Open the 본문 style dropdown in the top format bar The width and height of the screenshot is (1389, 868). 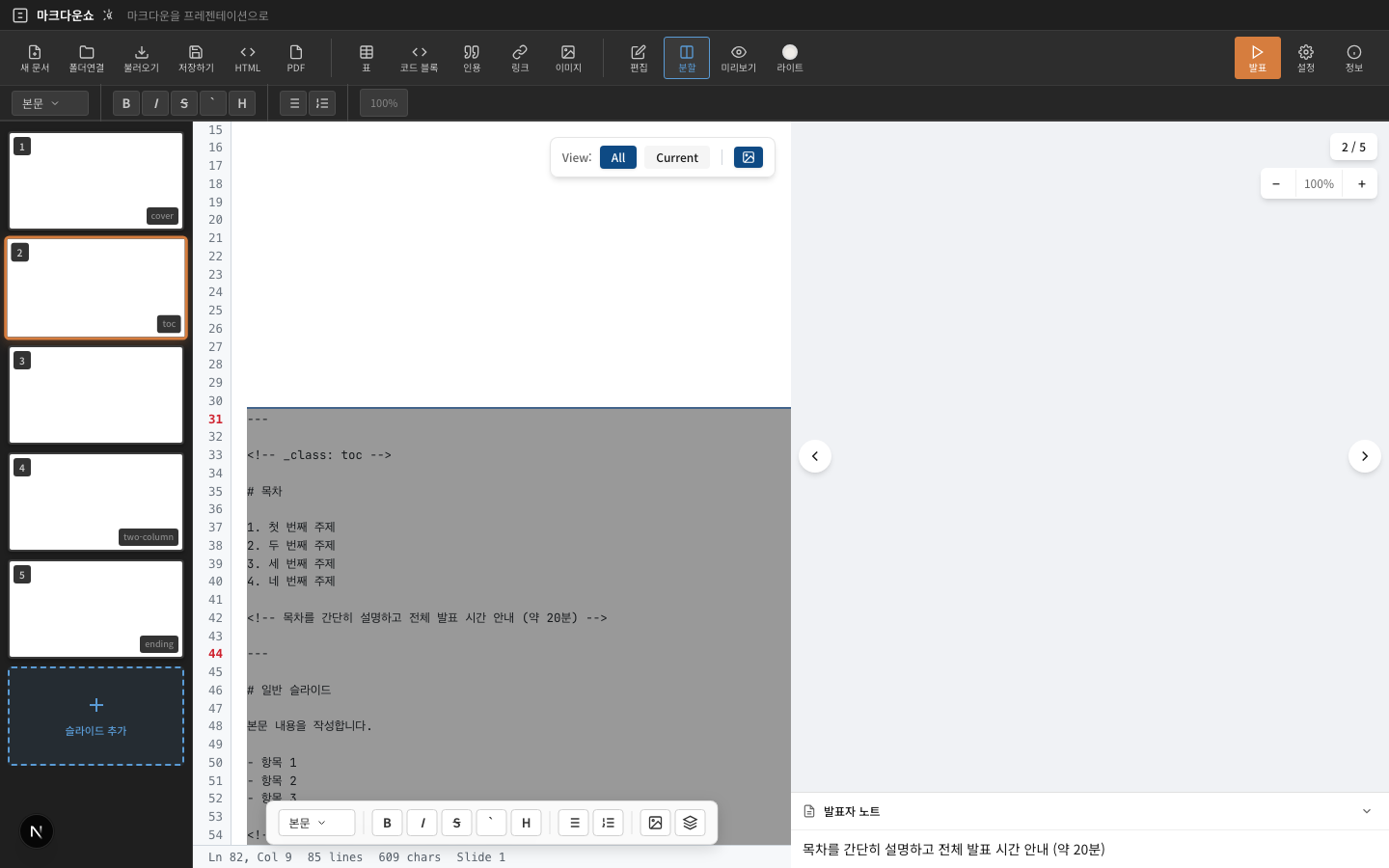(49, 103)
